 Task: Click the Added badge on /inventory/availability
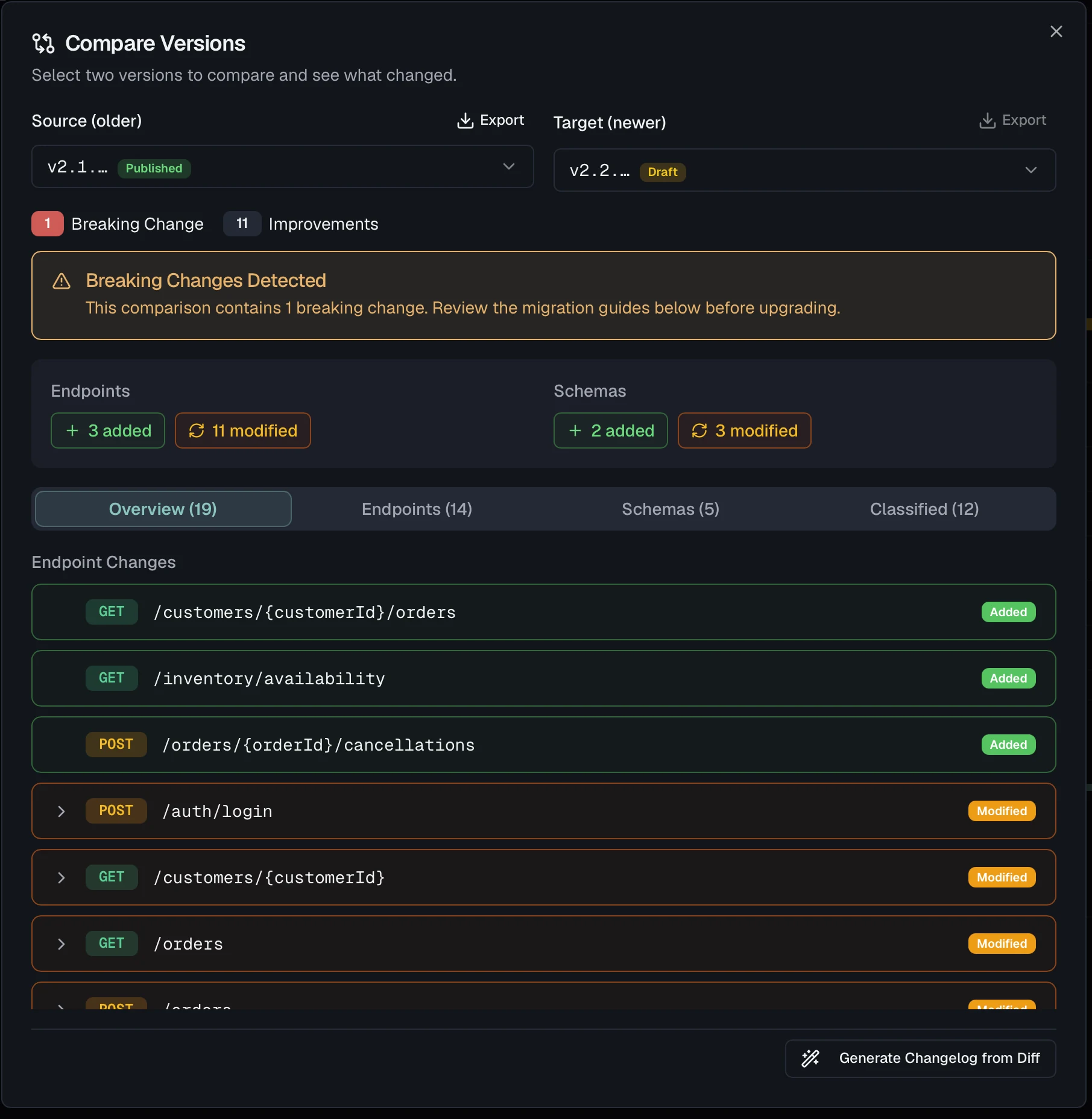tap(1008, 678)
